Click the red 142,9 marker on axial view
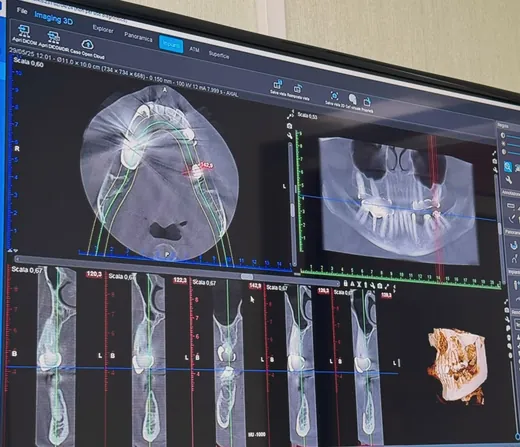The width and height of the screenshot is (520, 447). pyautogui.click(x=207, y=165)
